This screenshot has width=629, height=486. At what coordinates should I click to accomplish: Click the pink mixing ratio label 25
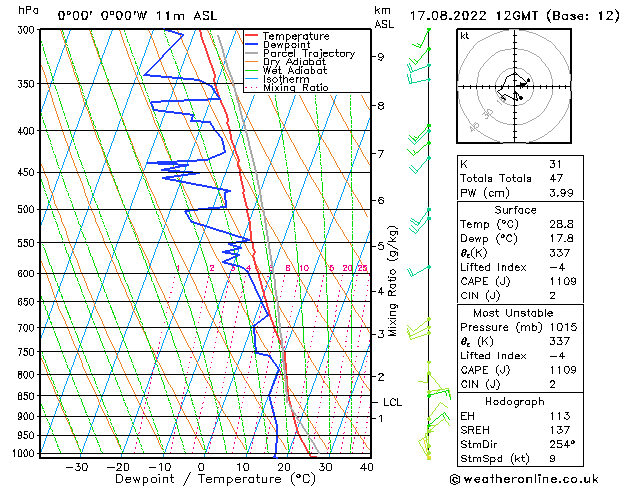(363, 268)
